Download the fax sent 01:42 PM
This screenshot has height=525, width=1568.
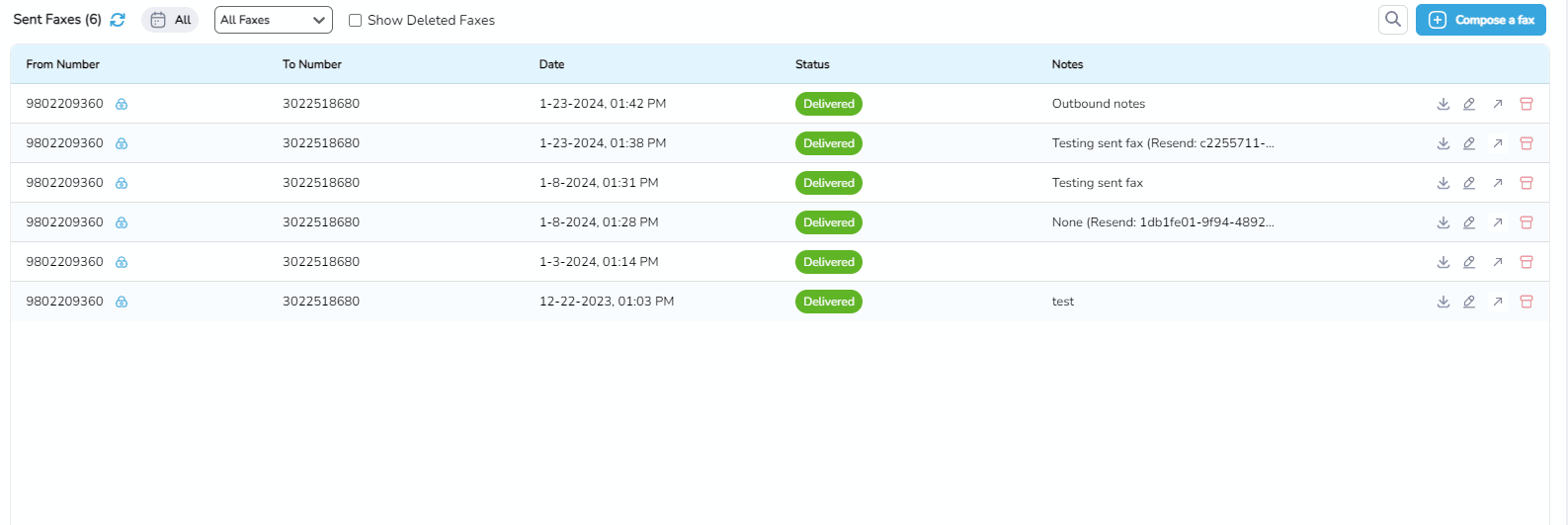click(1444, 104)
